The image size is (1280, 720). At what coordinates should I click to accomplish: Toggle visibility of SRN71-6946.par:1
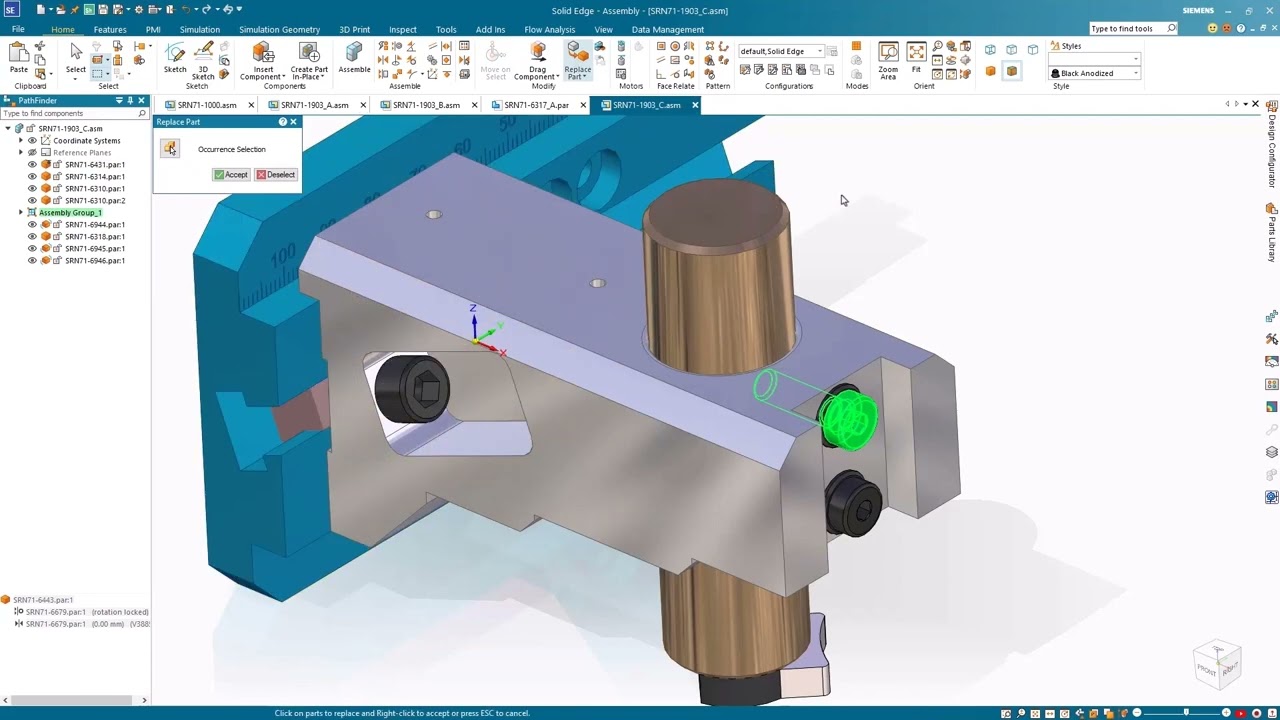32,261
